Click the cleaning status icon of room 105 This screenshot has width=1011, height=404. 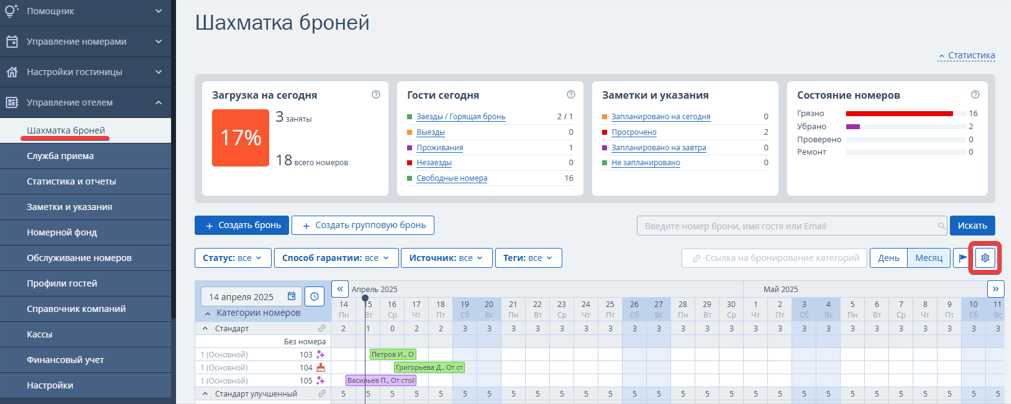[x=320, y=380]
